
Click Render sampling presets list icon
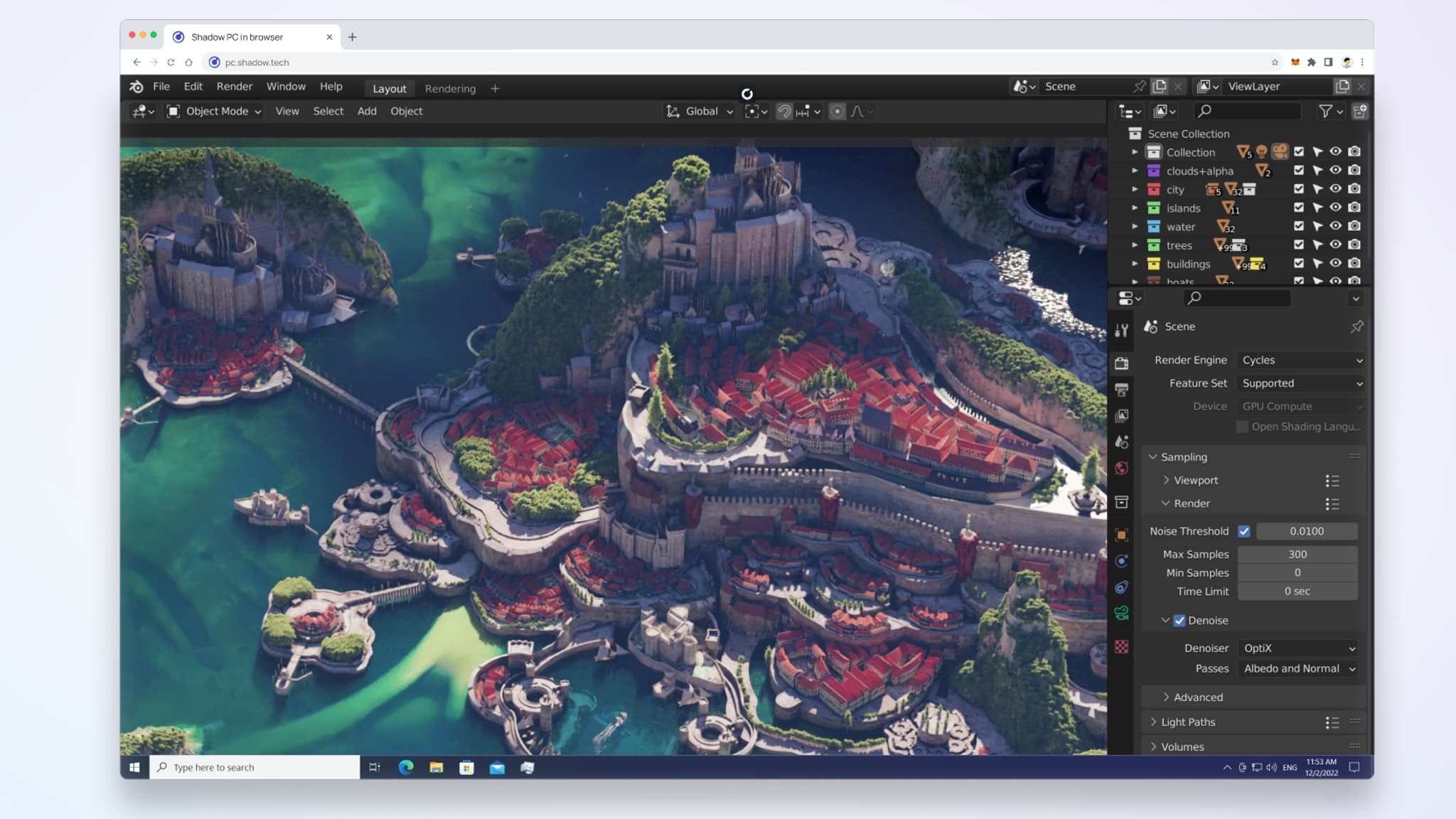(x=1332, y=504)
